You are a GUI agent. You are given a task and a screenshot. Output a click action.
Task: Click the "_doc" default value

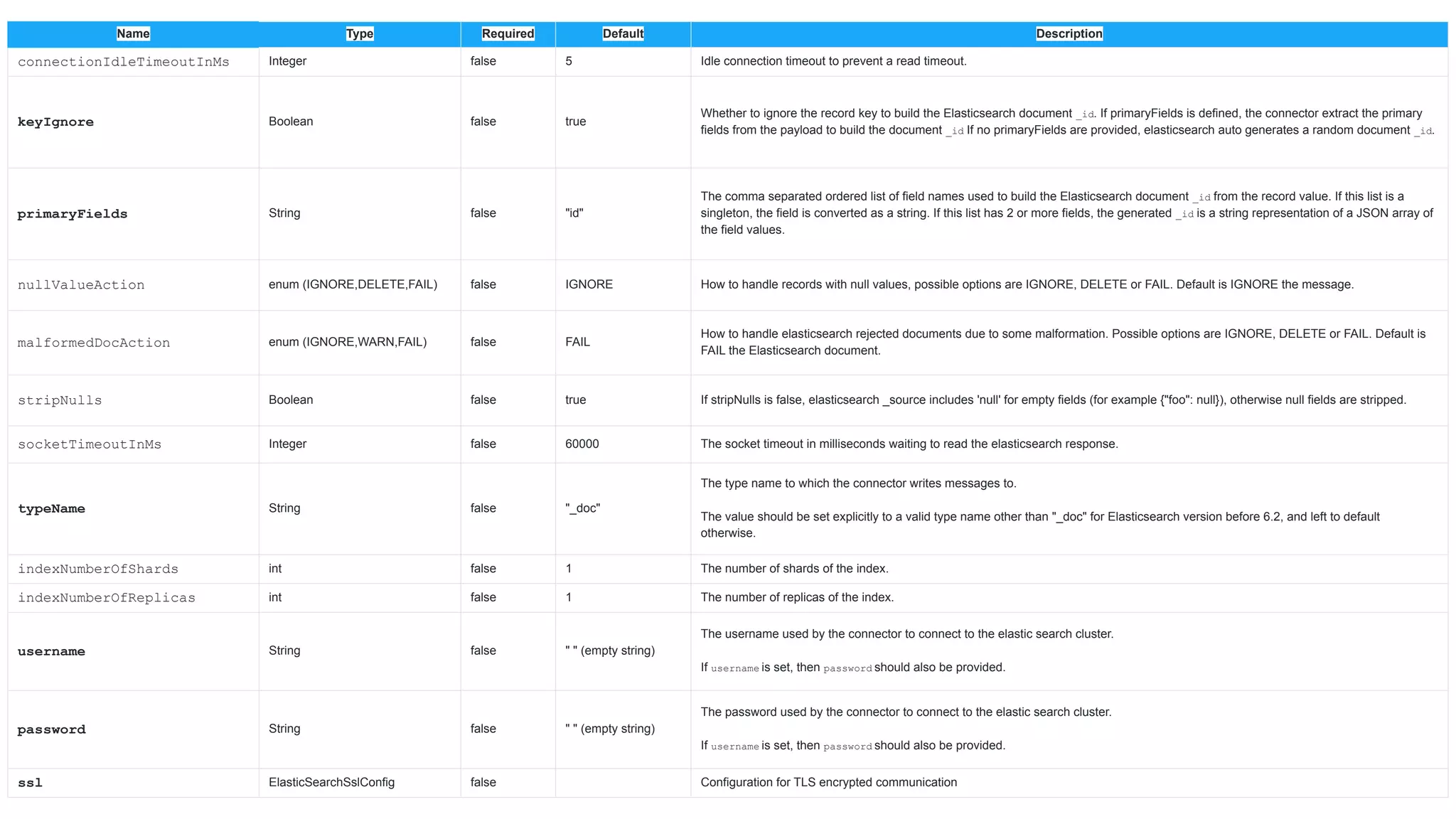coord(583,508)
